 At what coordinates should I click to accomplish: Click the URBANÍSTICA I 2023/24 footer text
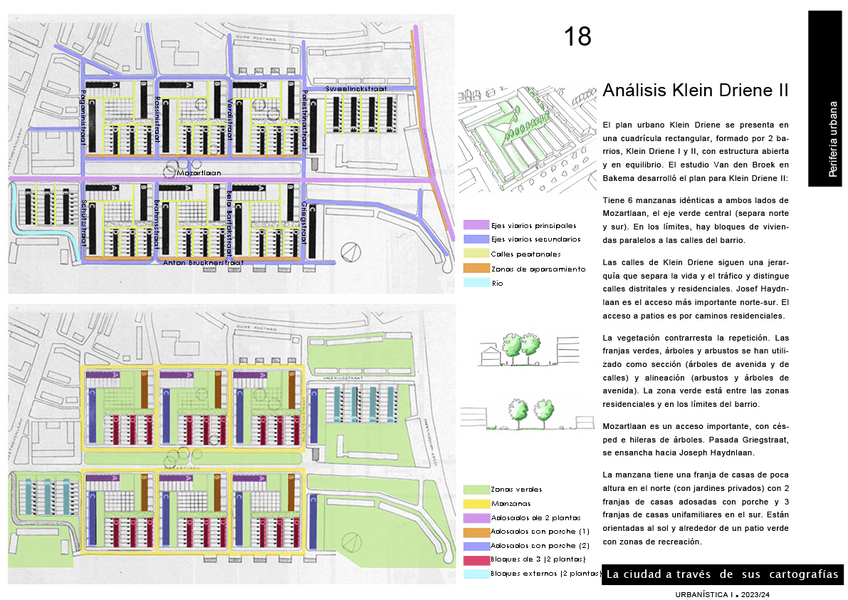(722, 594)
